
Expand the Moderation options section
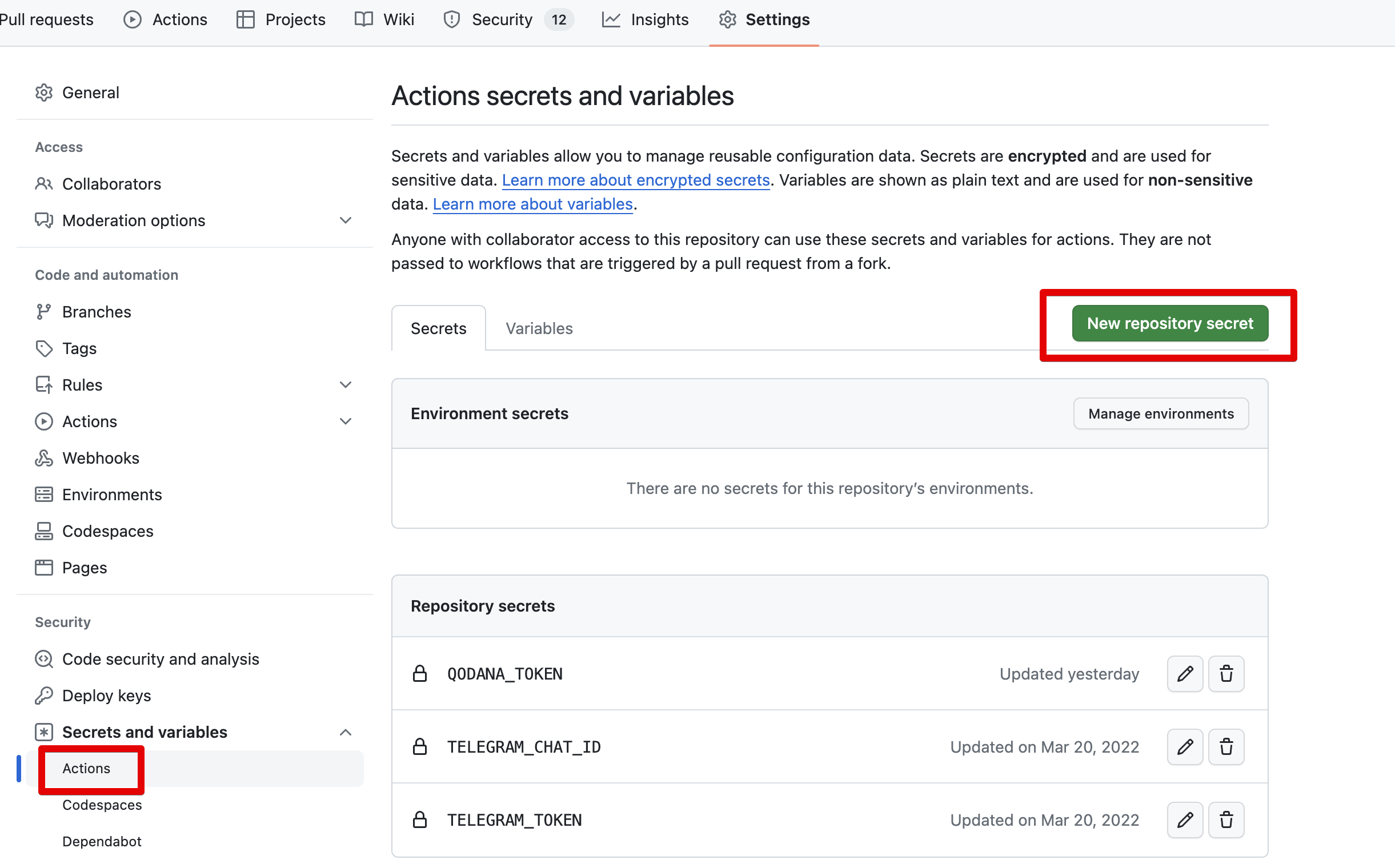tap(345, 220)
